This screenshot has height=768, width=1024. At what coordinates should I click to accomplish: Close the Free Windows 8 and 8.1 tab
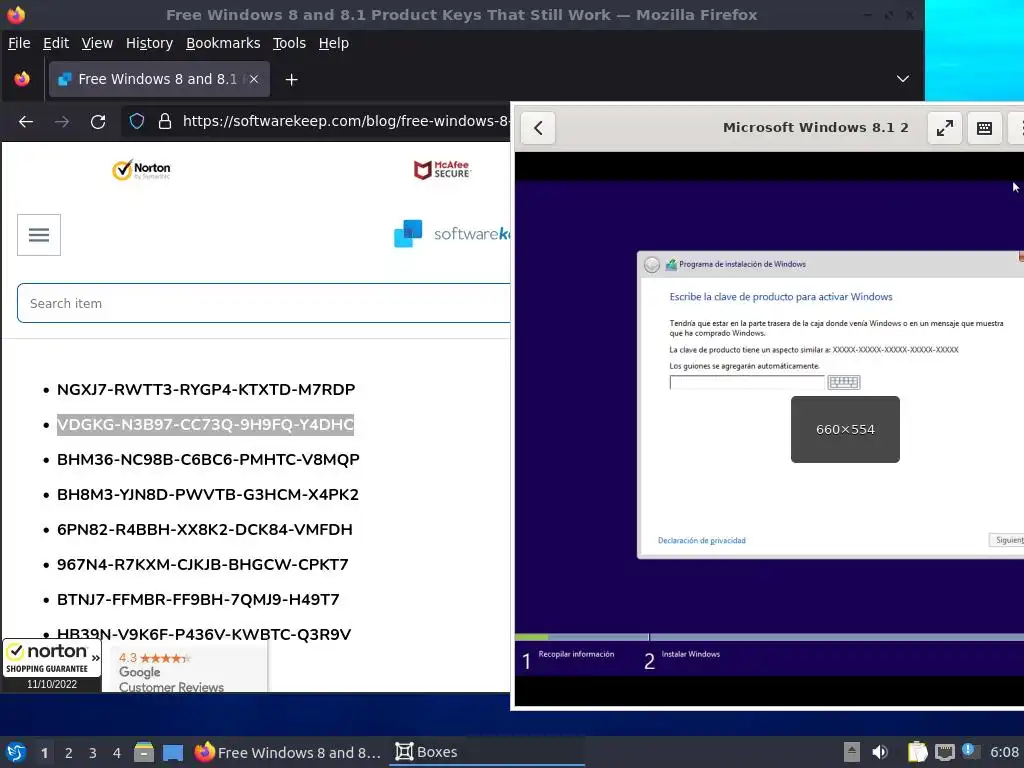[254, 79]
